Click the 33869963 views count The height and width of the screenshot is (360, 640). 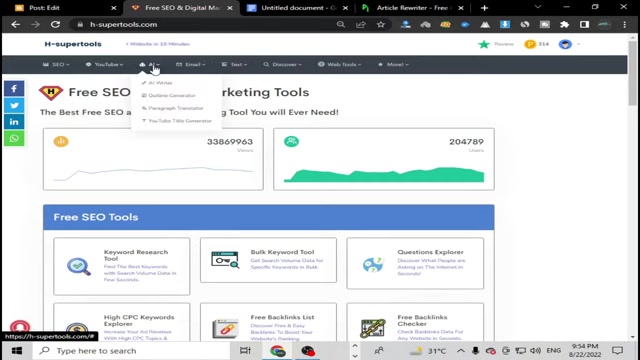click(x=230, y=142)
